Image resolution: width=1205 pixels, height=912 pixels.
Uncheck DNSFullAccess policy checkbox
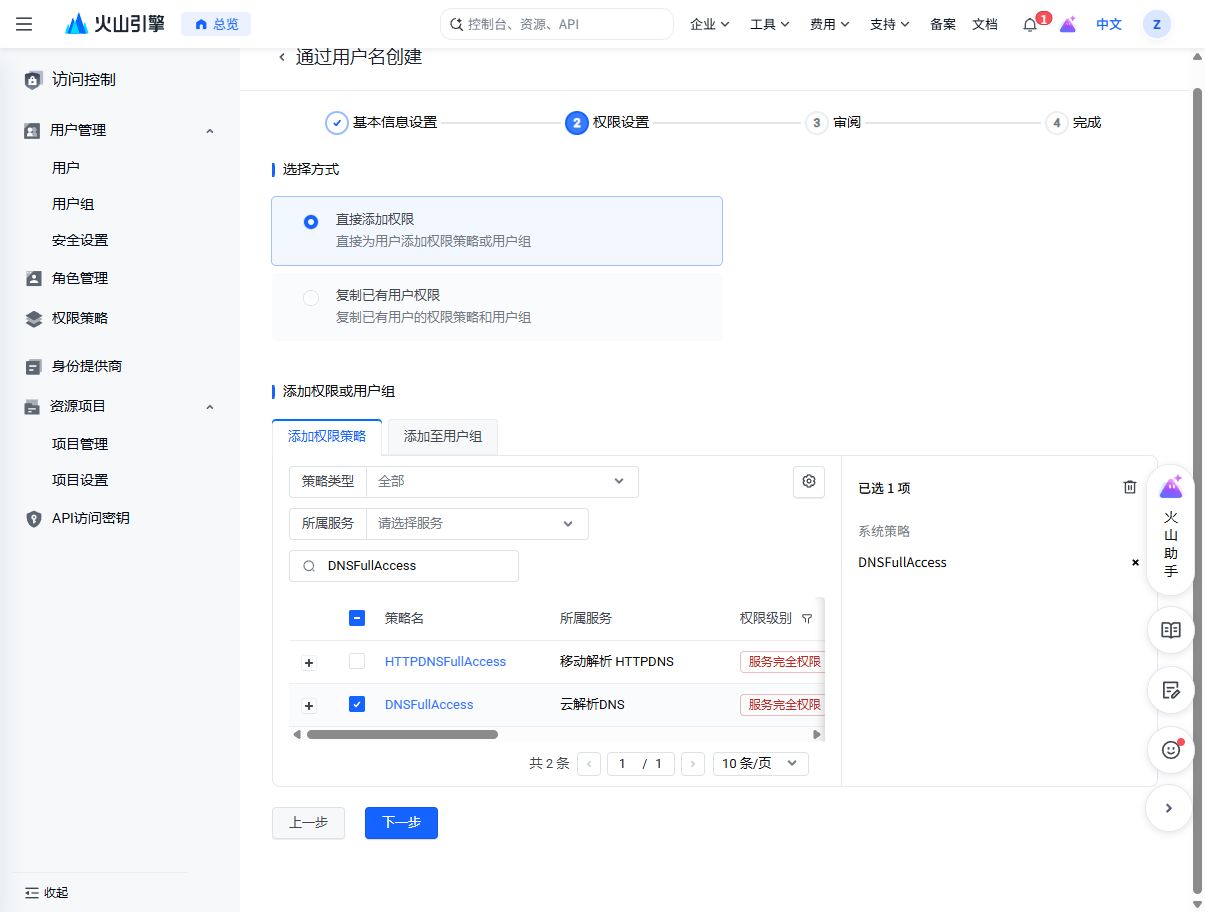357,704
